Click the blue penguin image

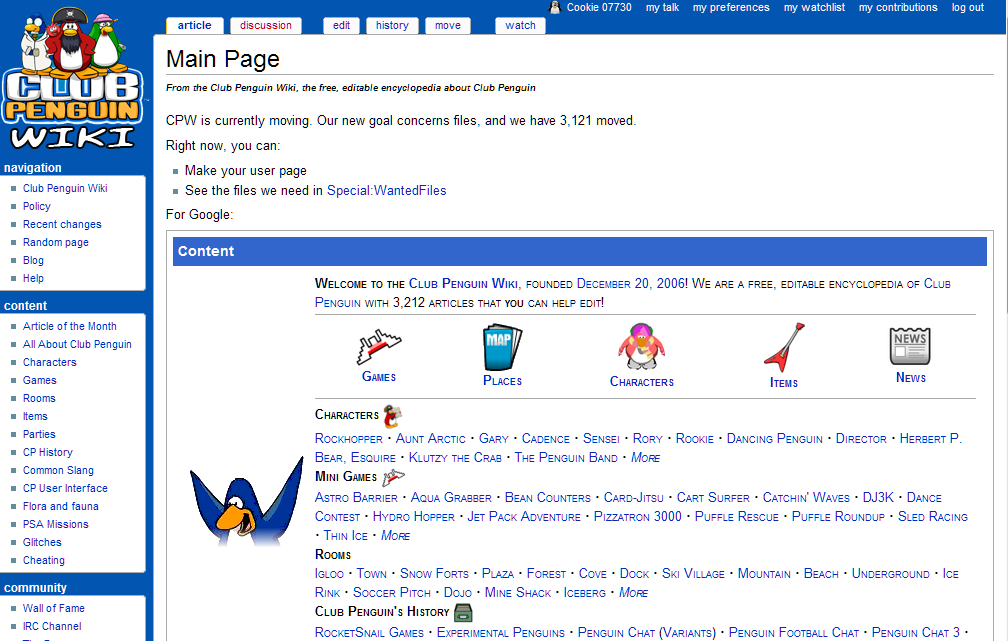(x=246, y=501)
